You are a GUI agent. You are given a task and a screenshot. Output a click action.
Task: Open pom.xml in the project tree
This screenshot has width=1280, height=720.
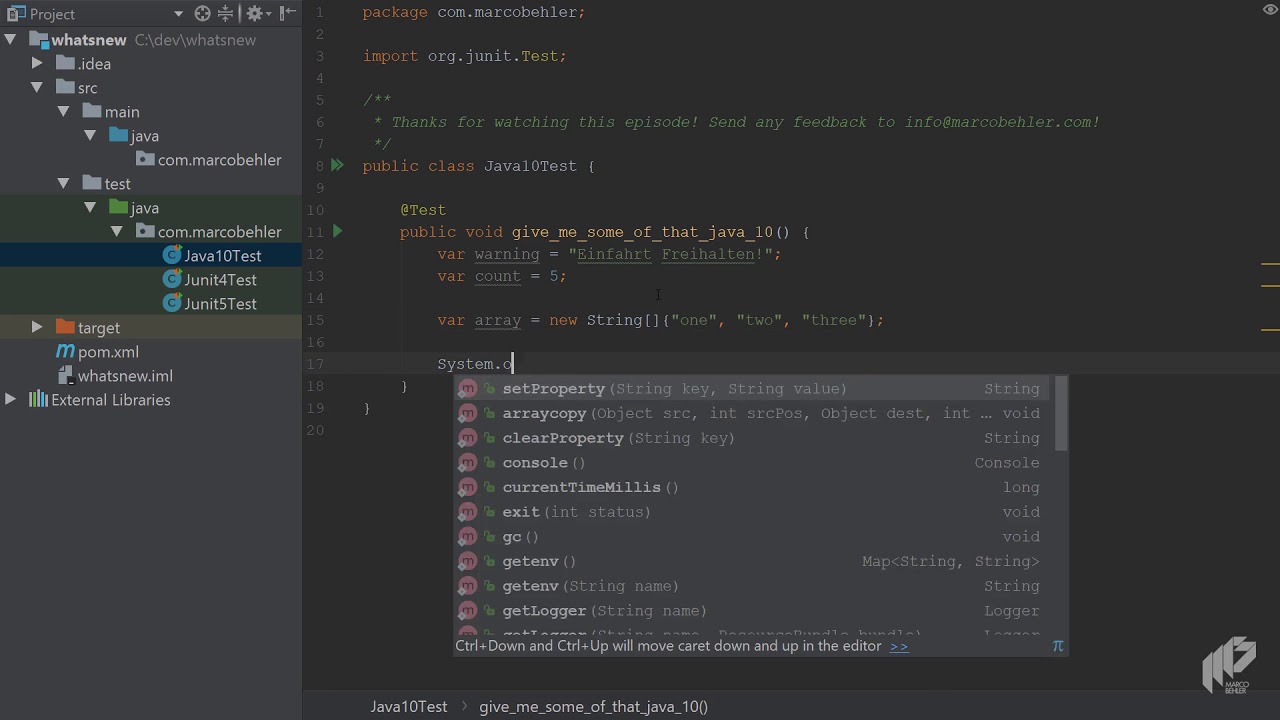[x=108, y=352]
